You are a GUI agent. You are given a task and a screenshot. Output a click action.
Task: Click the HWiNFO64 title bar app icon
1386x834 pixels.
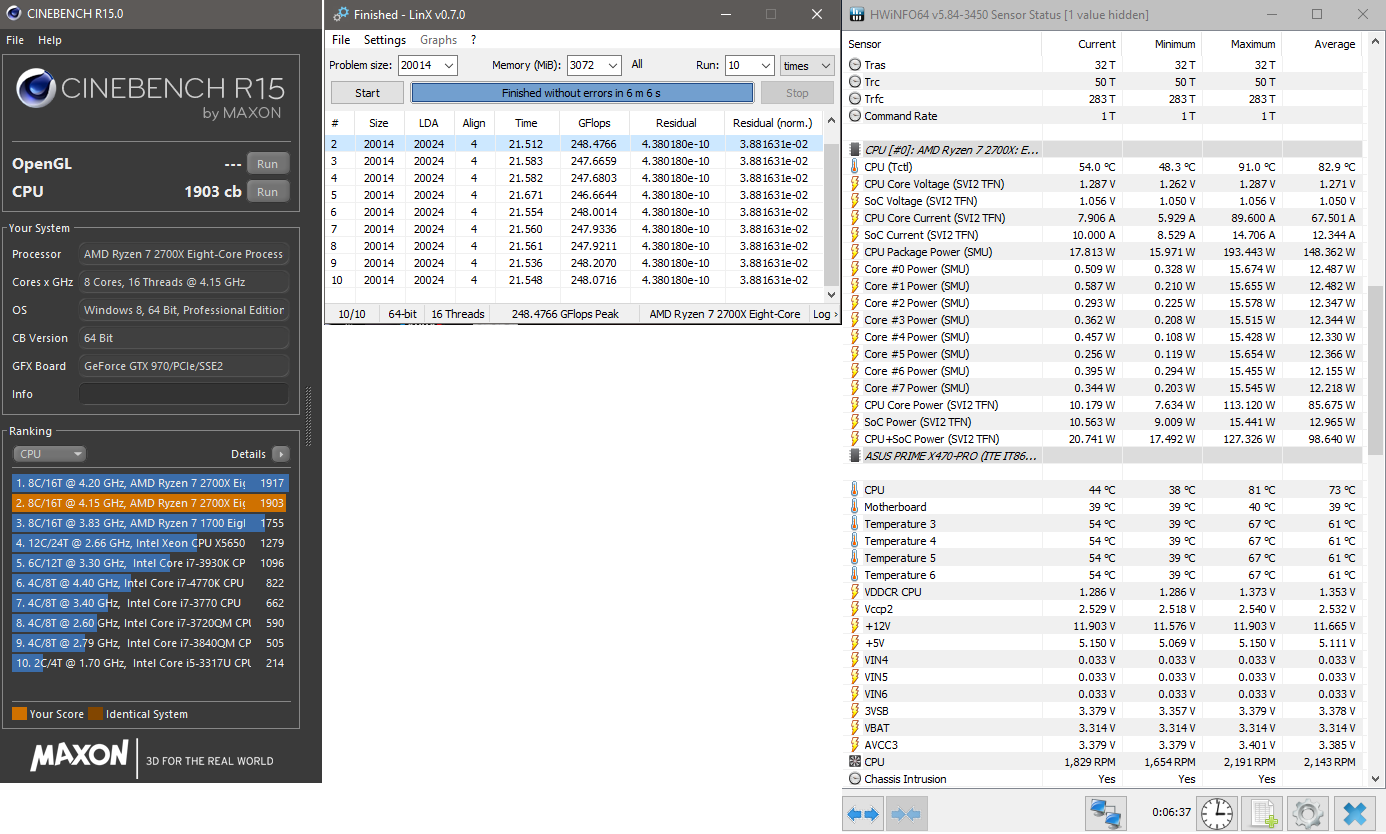coord(857,15)
